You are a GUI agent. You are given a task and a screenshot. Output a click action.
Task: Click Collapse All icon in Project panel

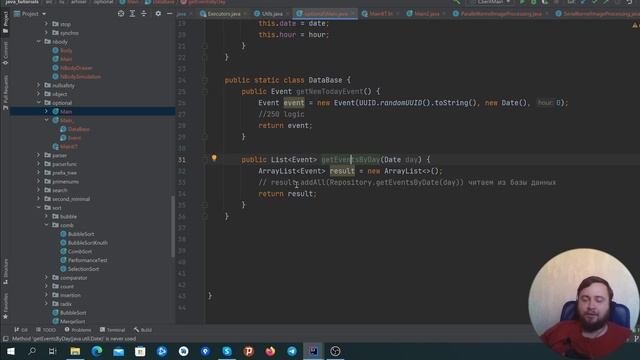pyautogui.click(x=144, y=14)
